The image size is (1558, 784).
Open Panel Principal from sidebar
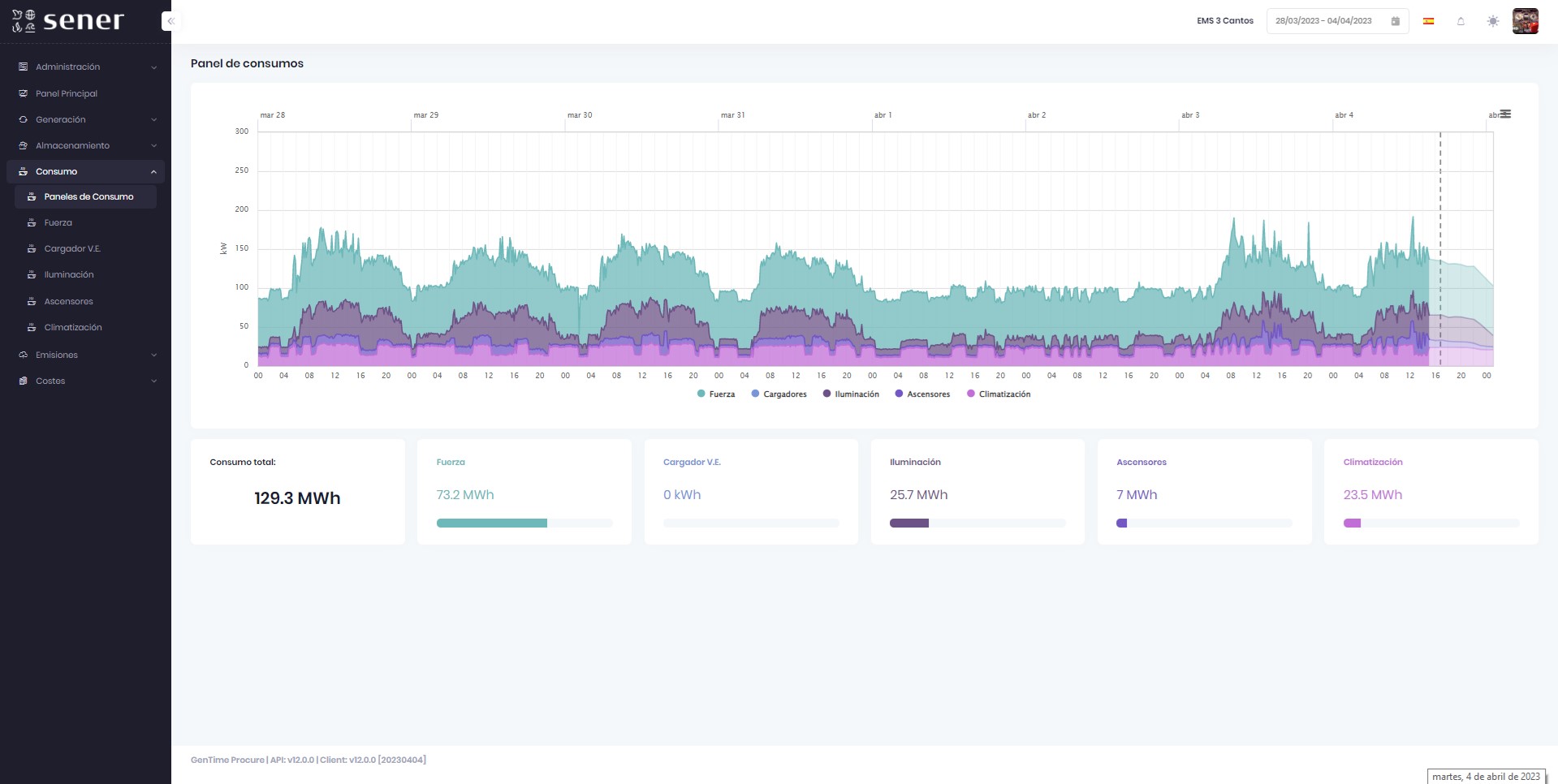click(x=67, y=94)
